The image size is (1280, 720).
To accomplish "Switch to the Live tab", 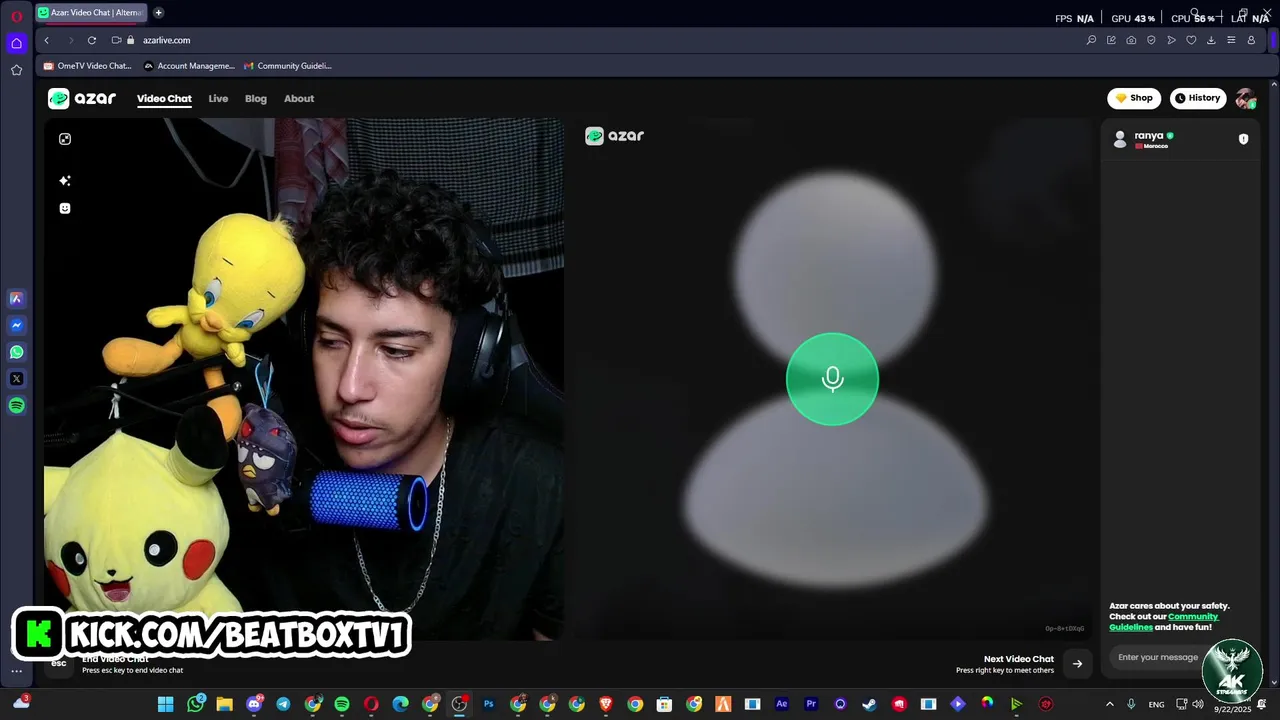I will pos(218,99).
